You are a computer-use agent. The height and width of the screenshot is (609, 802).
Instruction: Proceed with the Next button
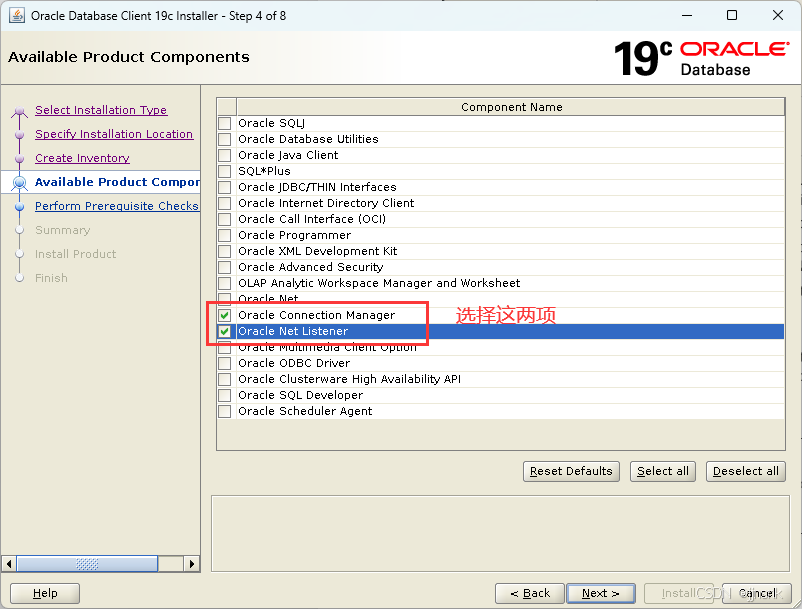pyautogui.click(x=601, y=593)
